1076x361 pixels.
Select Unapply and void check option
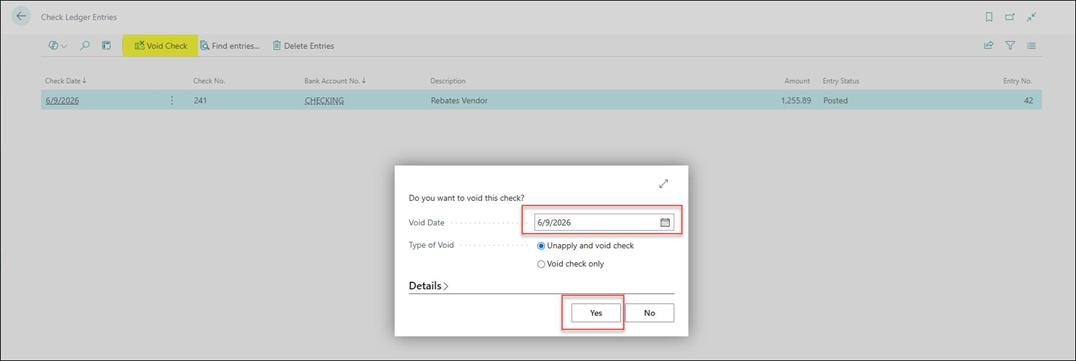585,246
